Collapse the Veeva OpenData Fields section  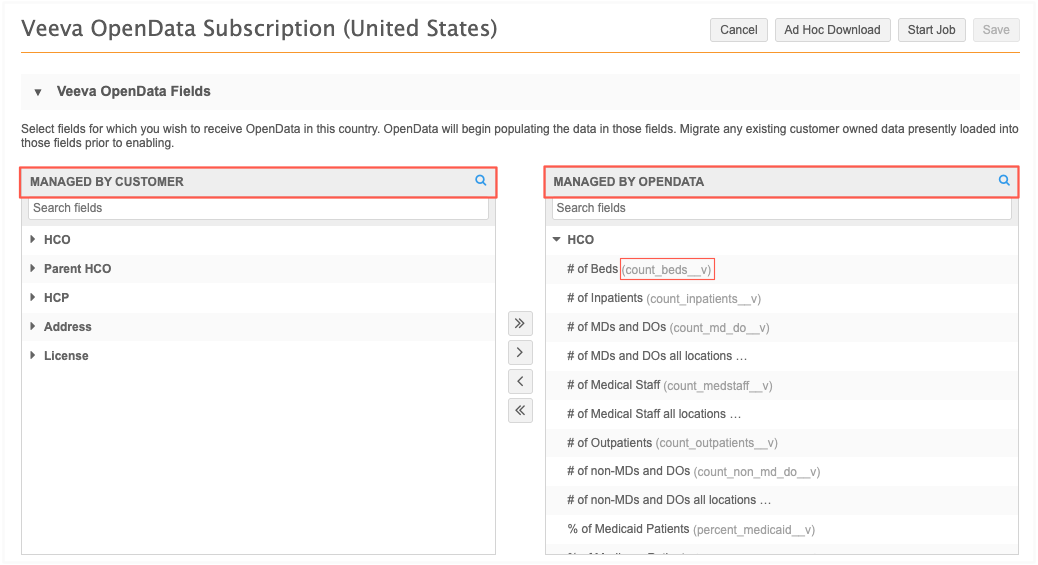pos(38,92)
